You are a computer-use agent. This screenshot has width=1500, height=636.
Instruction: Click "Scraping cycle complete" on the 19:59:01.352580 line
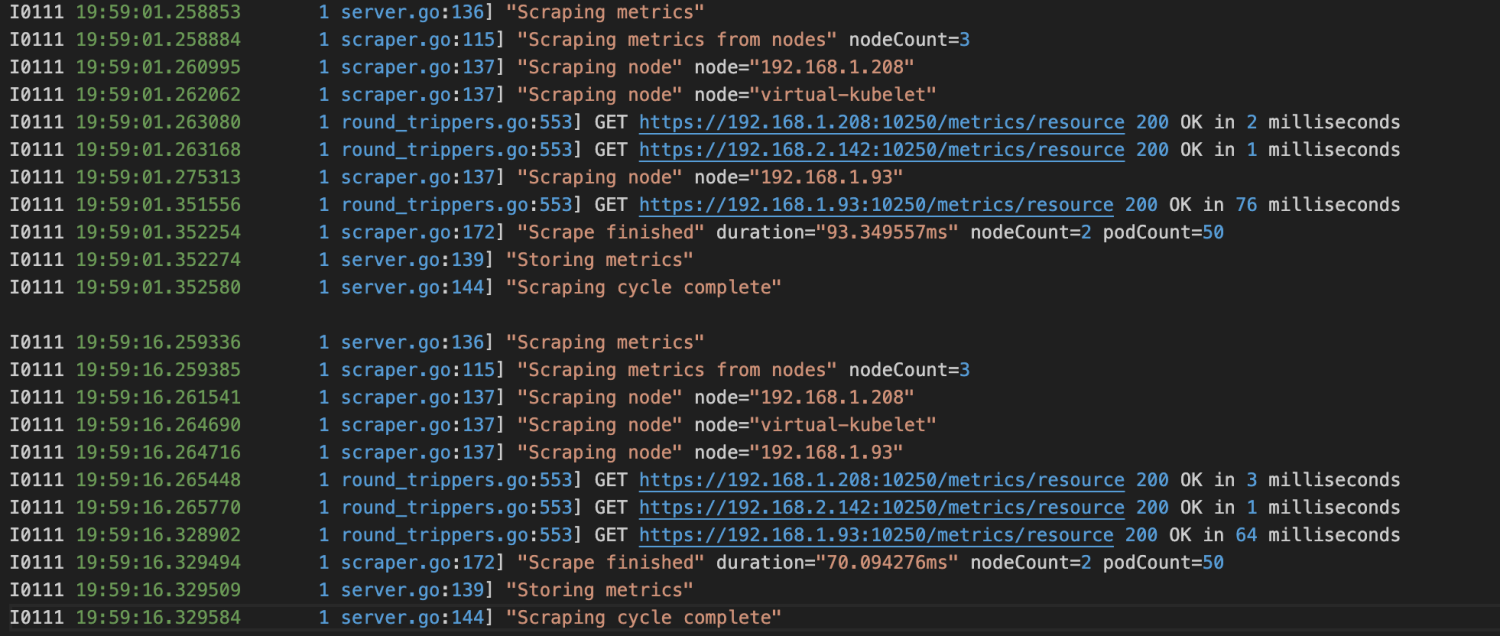pyautogui.click(x=643, y=287)
